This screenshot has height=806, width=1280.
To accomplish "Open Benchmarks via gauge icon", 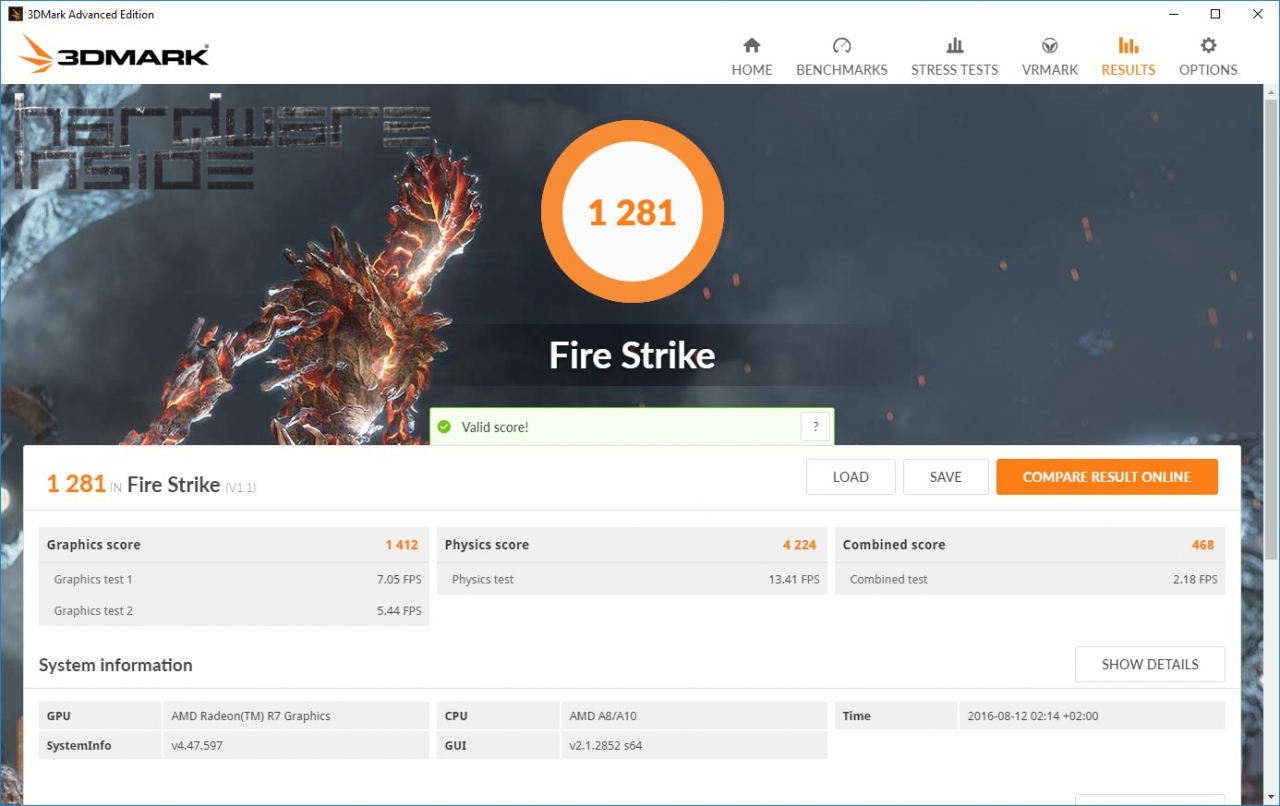I will [841, 46].
